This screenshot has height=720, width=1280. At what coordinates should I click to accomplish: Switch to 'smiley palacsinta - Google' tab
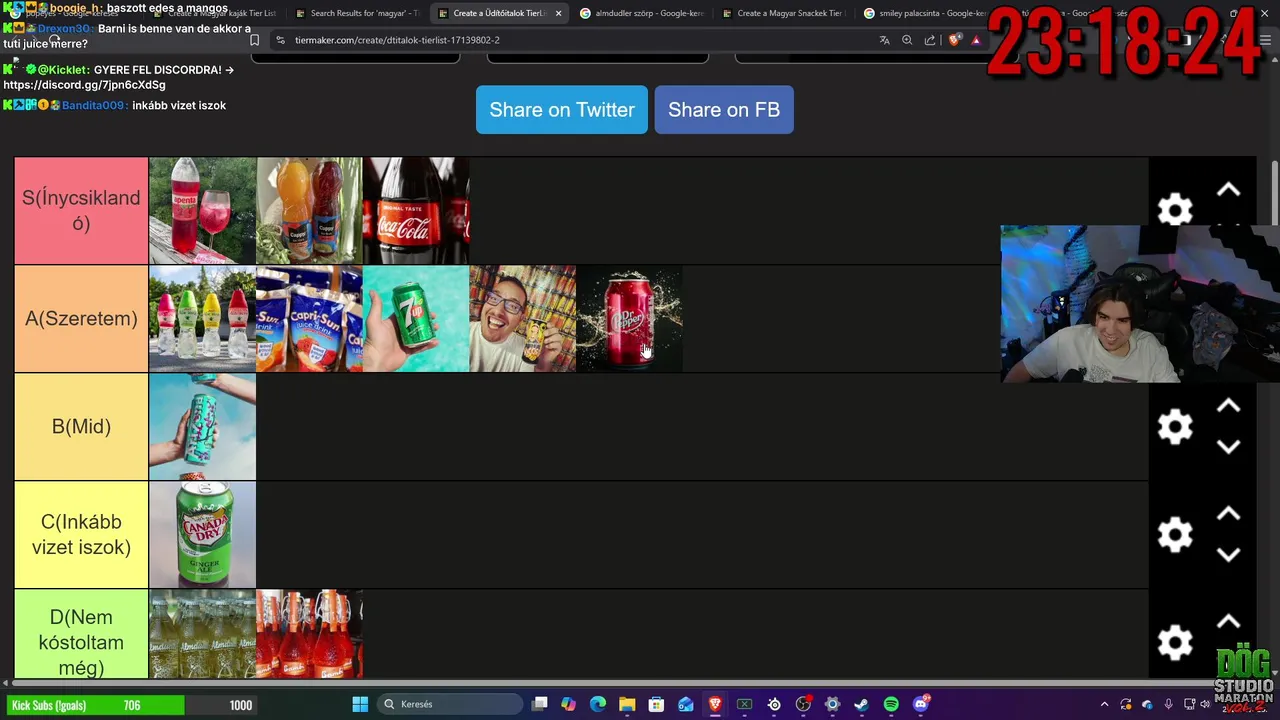coord(925,13)
